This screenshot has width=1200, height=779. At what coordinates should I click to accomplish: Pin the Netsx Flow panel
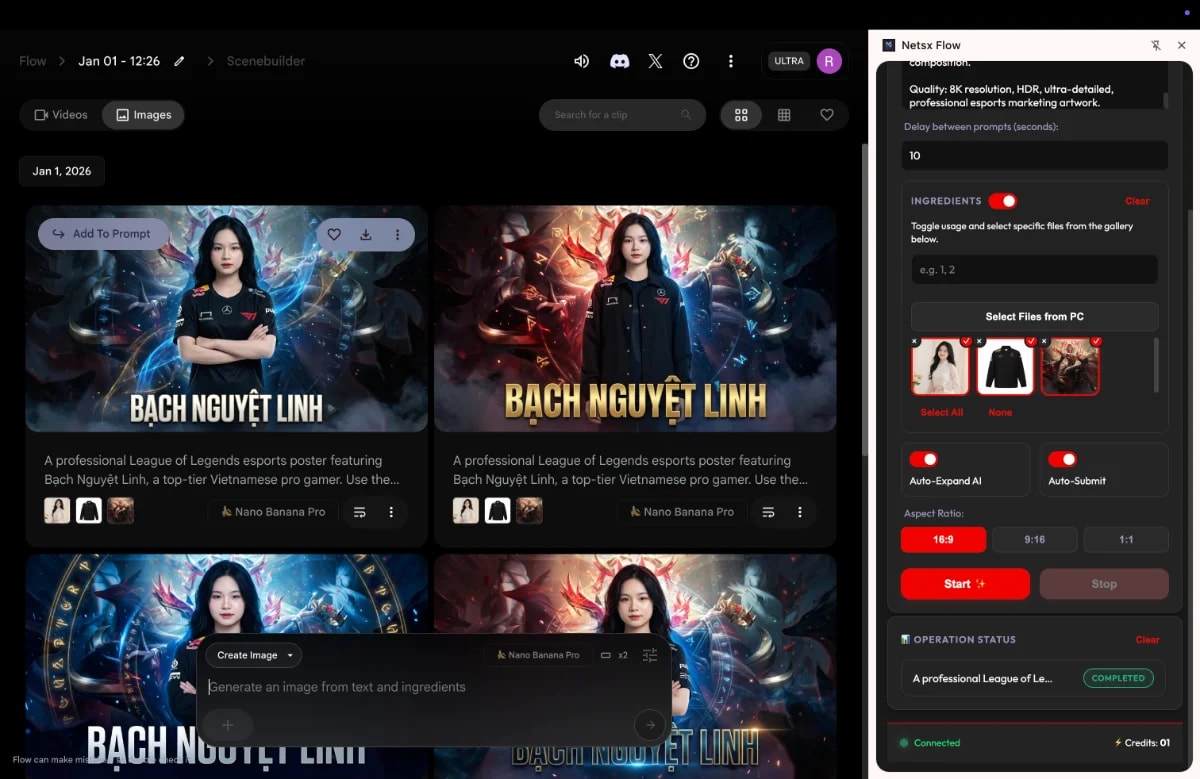[1156, 45]
